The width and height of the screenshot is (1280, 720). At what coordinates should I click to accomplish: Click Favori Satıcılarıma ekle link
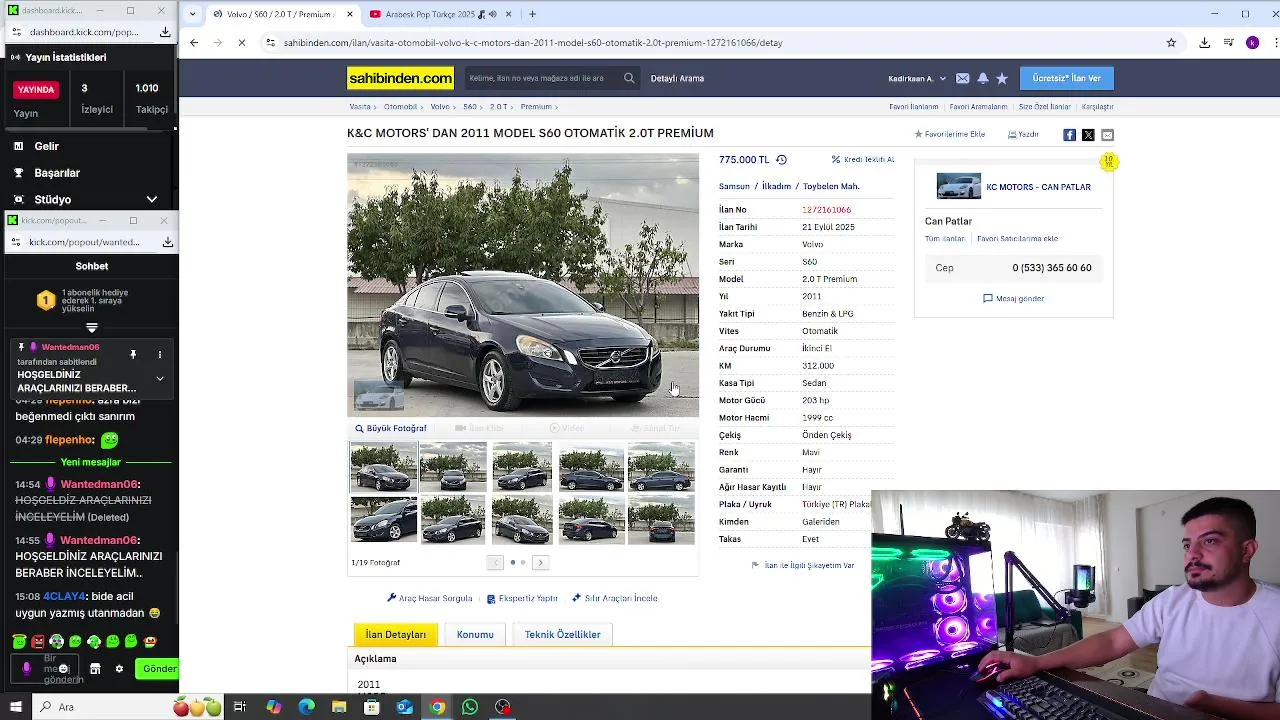click(x=1017, y=239)
